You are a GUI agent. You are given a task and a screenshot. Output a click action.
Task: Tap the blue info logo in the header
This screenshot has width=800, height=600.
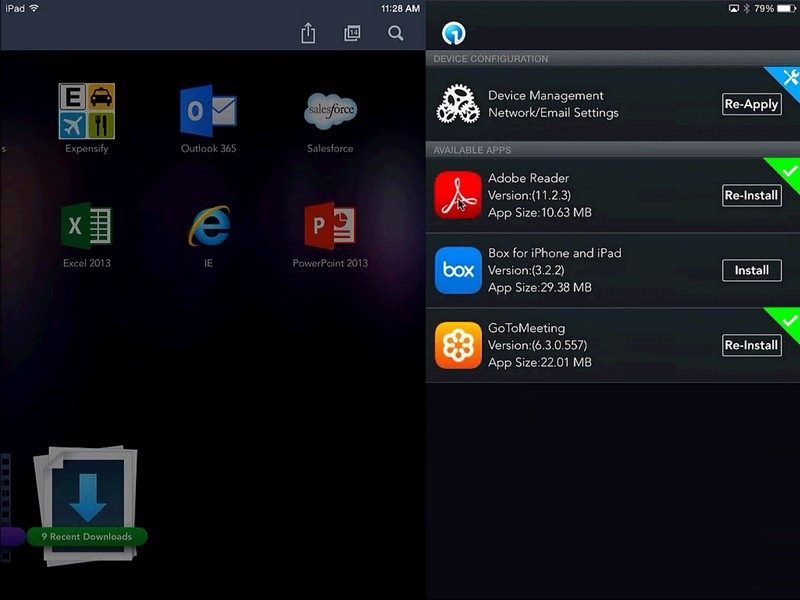454,34
